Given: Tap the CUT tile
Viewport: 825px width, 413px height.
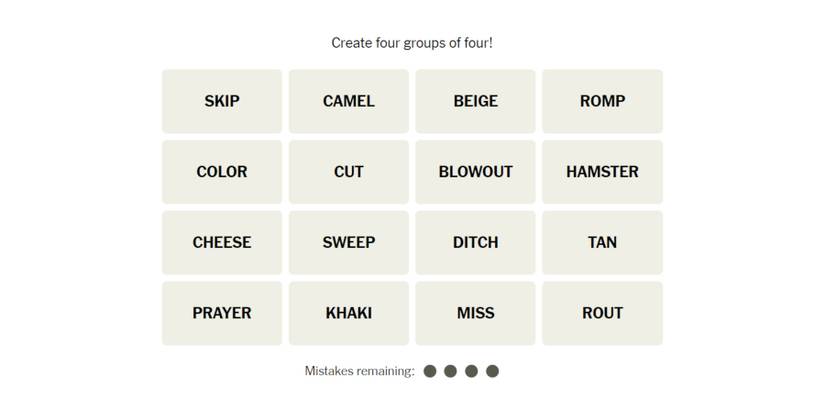Looking at the screenshot, I should click(x=348, y=172).
